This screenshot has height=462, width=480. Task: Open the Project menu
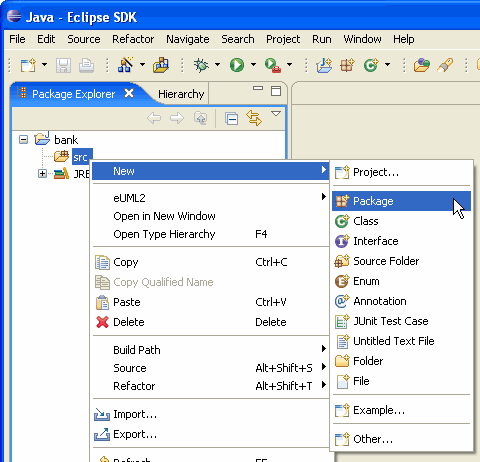(283, 39)
